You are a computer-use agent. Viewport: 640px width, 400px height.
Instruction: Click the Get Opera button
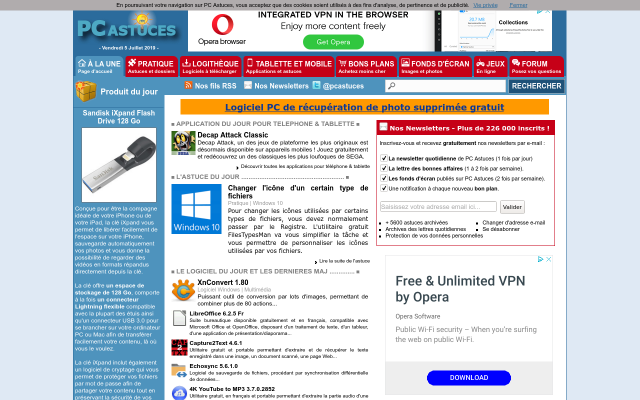point(333,42)
